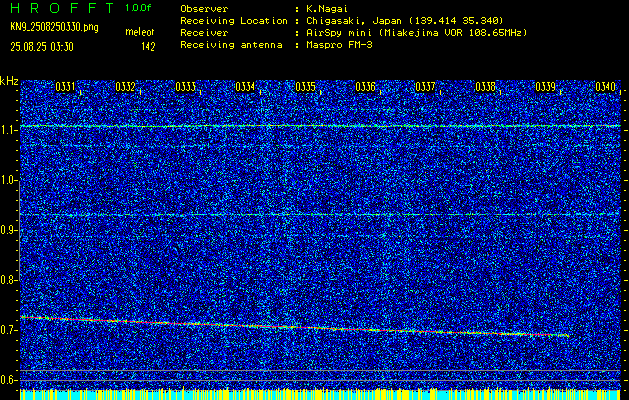Click the 0337 time marker

click(425, 87)
